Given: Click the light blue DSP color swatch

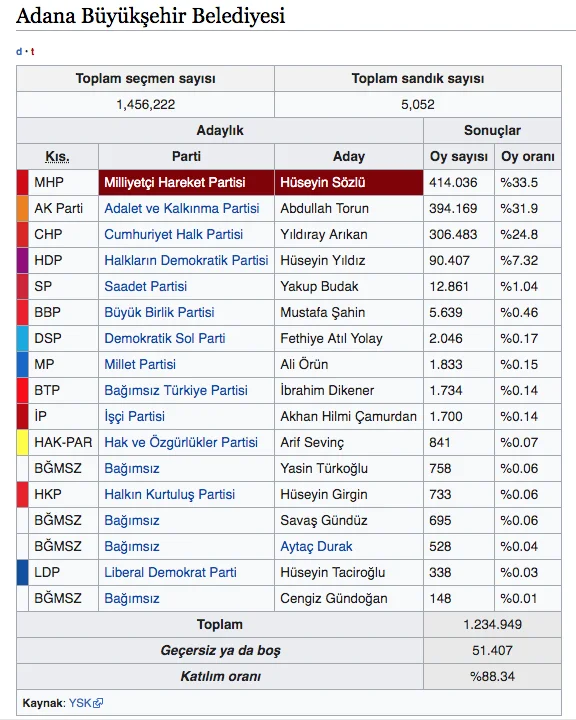Looking at the screenshot, I should [x=23, y=338].
